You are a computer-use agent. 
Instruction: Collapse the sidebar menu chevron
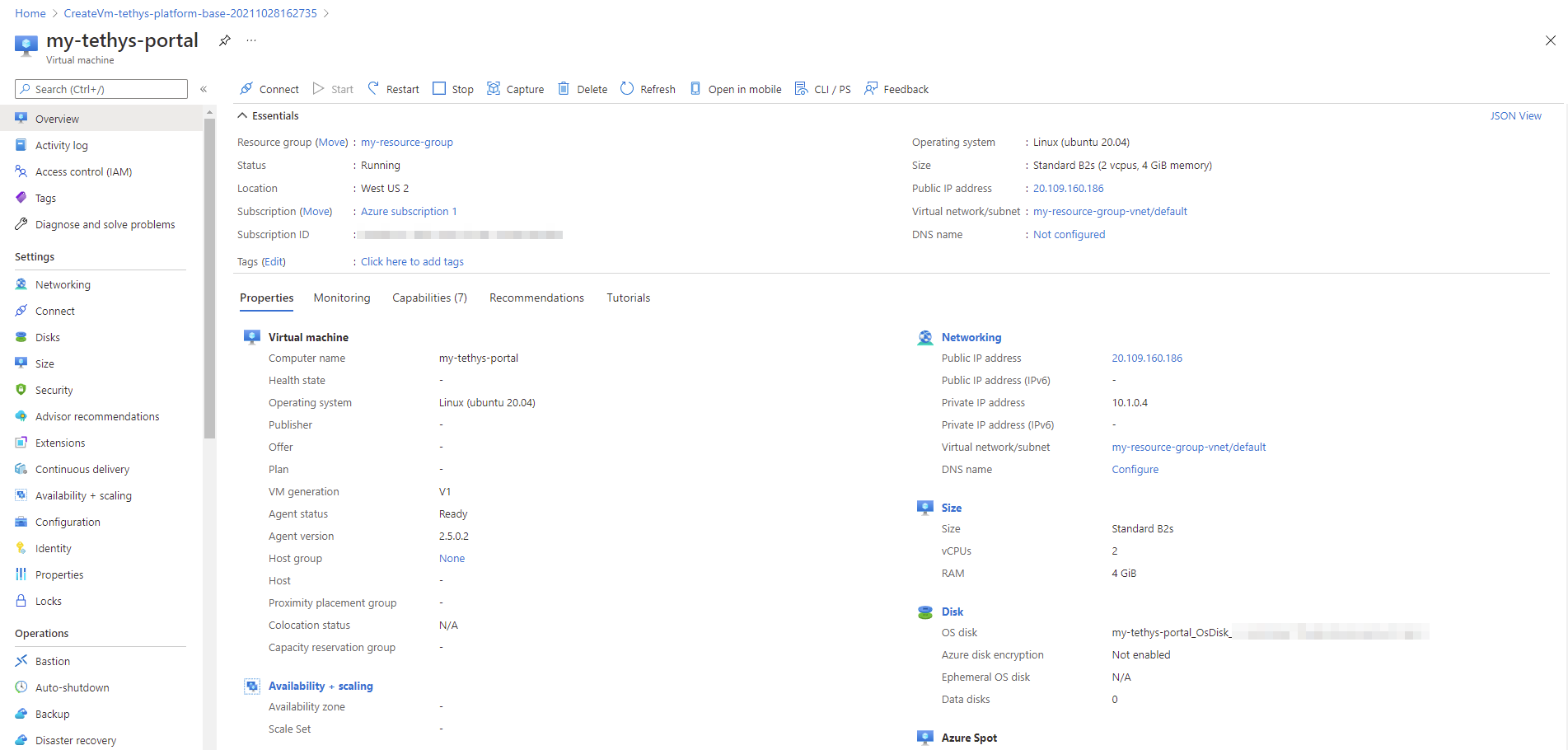[x=204, y=89]
